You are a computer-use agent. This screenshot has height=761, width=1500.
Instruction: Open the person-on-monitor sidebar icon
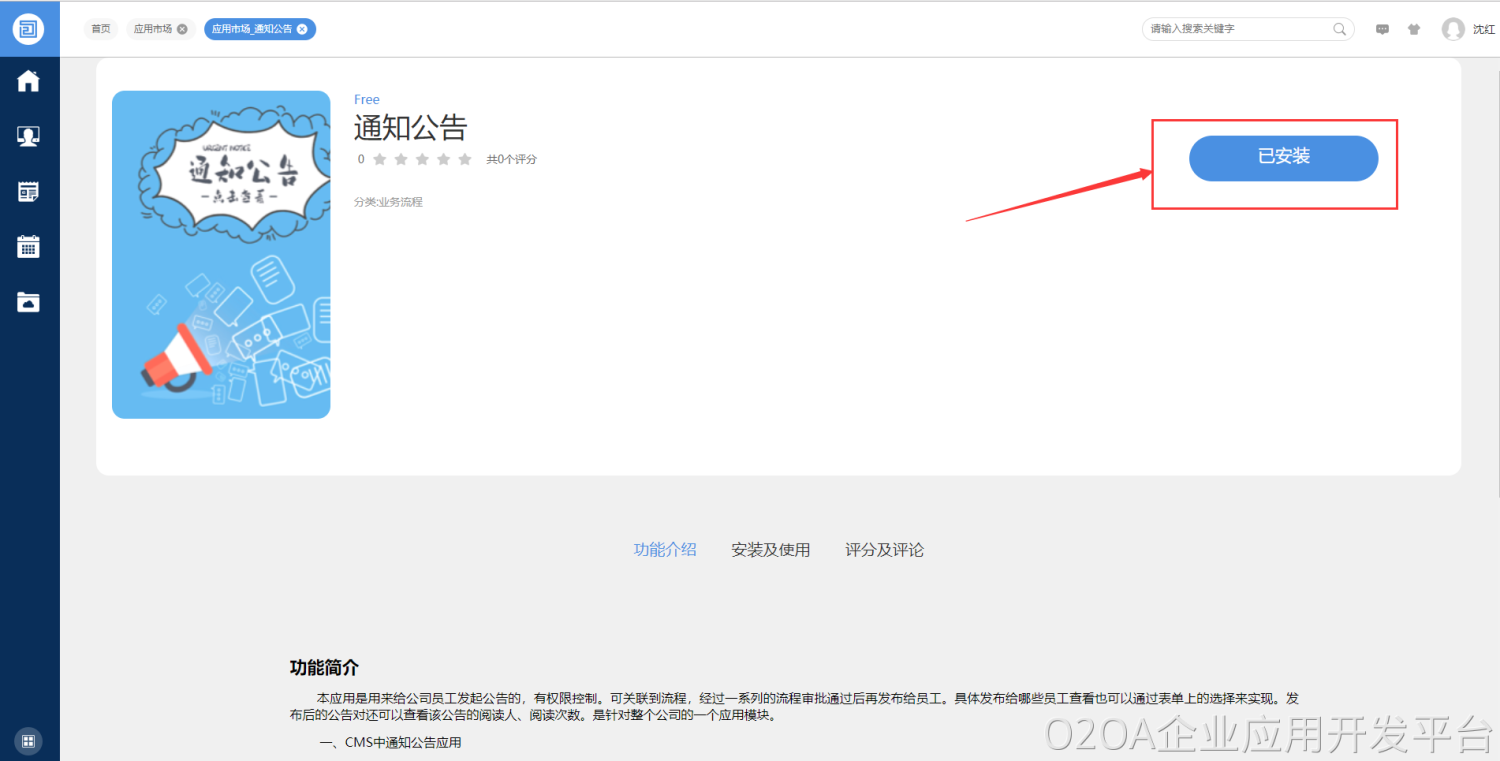[29, 137]
